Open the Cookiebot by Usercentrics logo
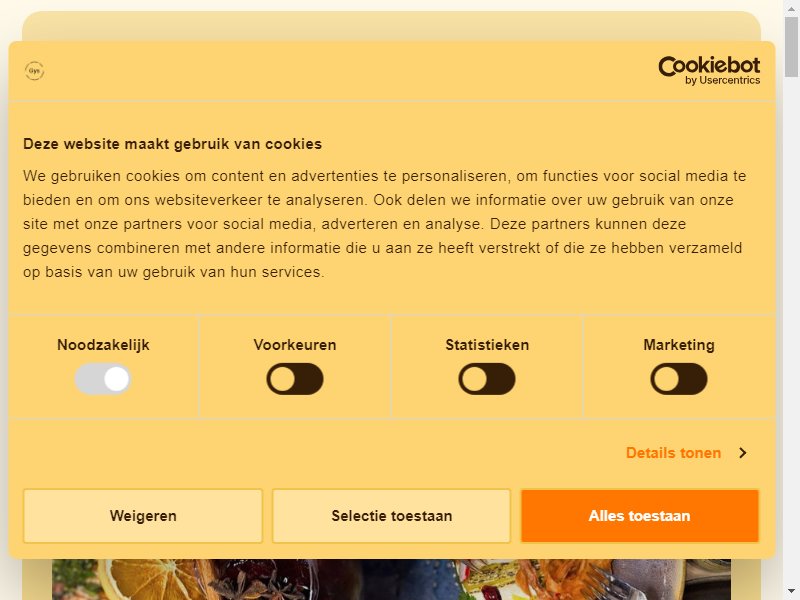The height and width of the screenshot is (600, 800). click(x=709, y=70)
